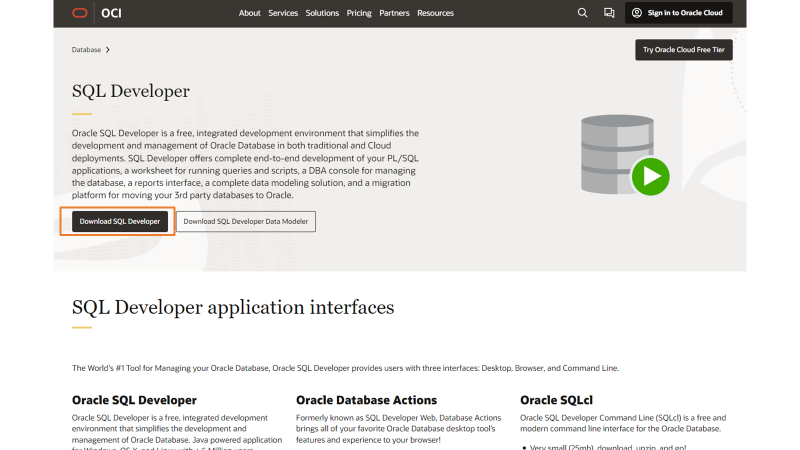Click the Oracle SQL Developer subheading

pyautogui.click(x=134, y=400)
